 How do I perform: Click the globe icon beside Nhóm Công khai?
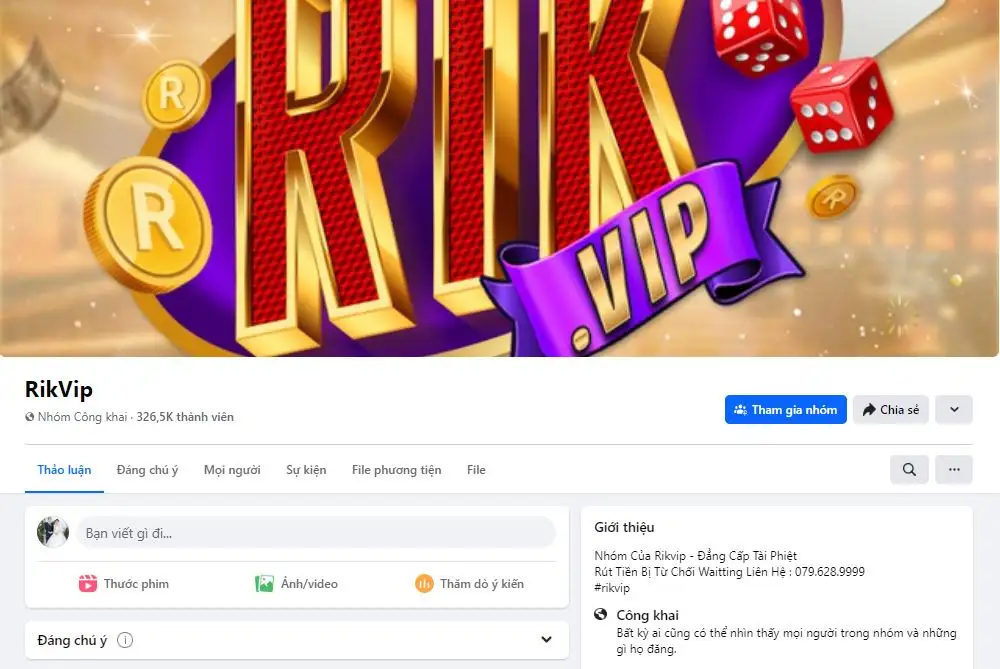(29, 417)
